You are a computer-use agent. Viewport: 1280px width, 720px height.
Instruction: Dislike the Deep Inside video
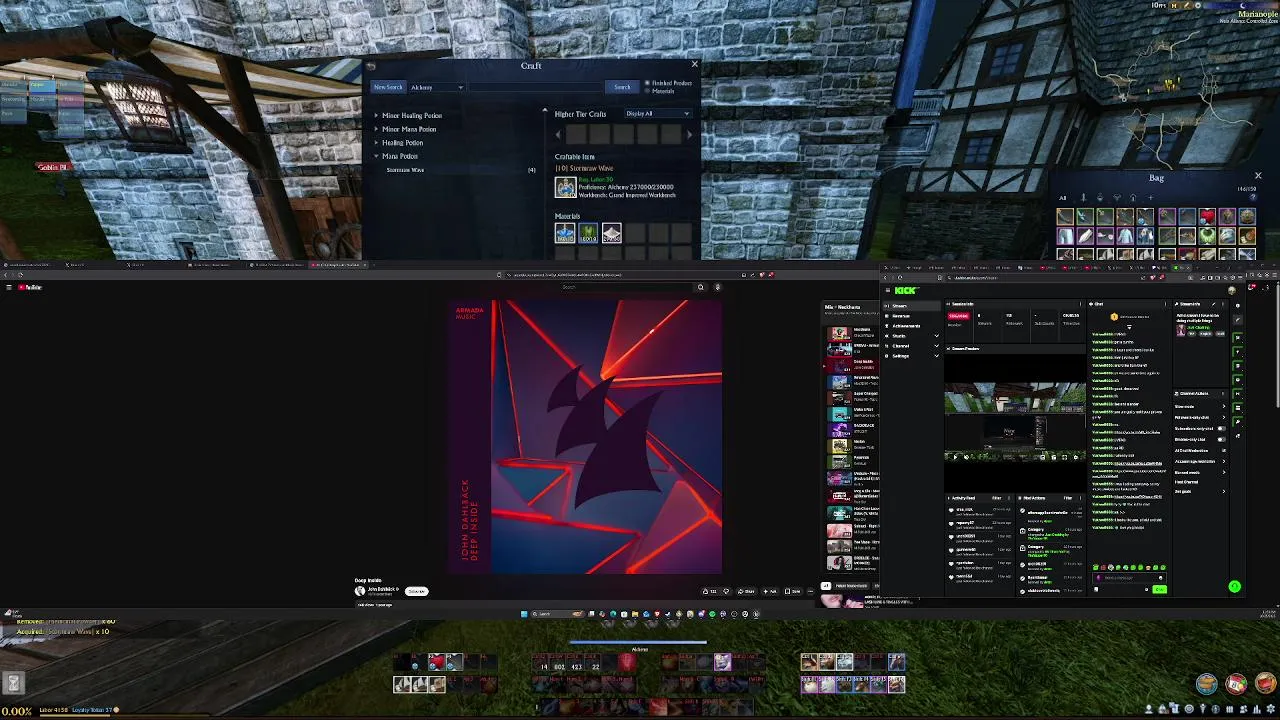726,591
